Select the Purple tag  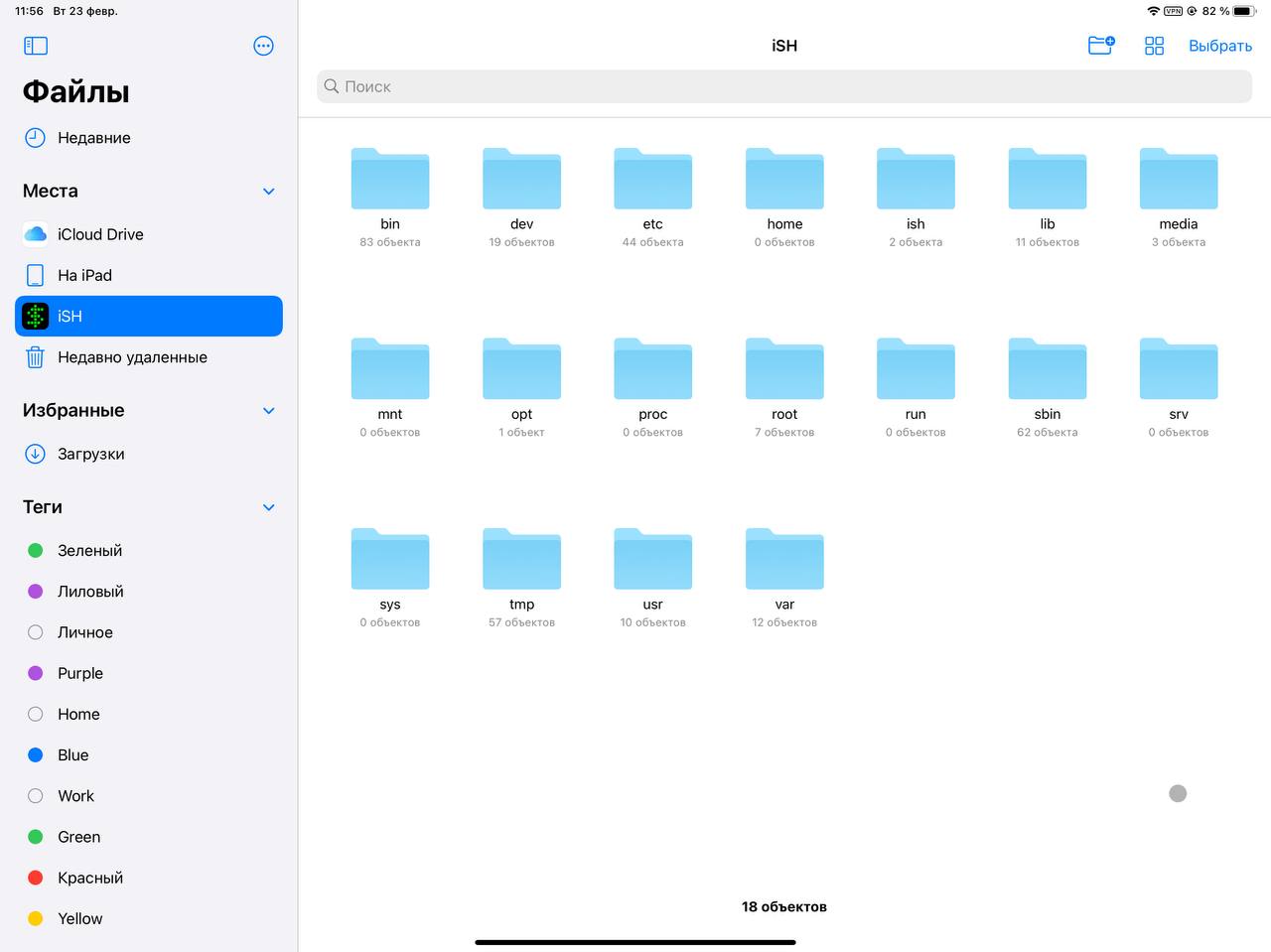coord(149,673)
